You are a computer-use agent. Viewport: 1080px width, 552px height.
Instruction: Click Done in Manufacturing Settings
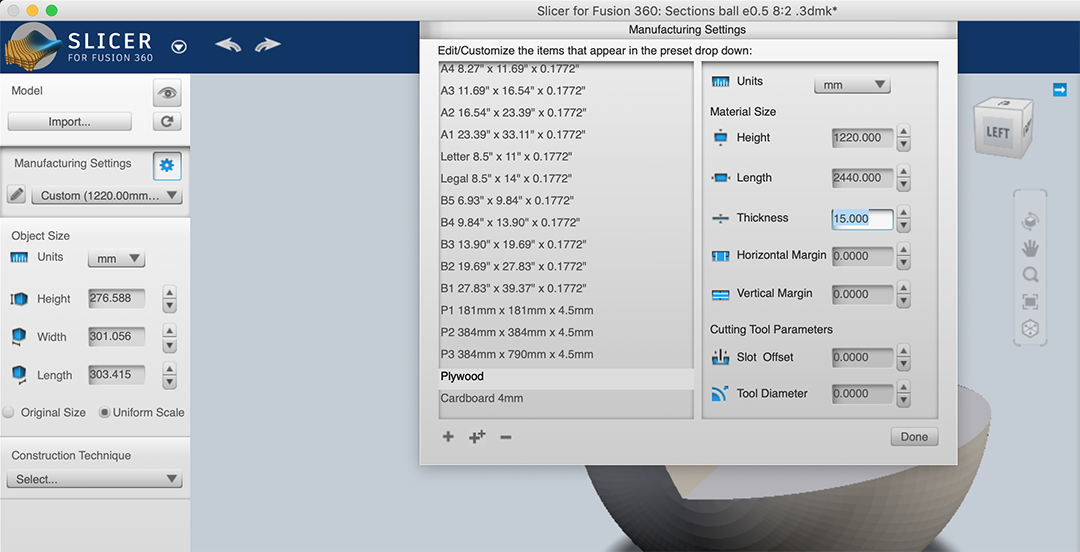[914, 437]
